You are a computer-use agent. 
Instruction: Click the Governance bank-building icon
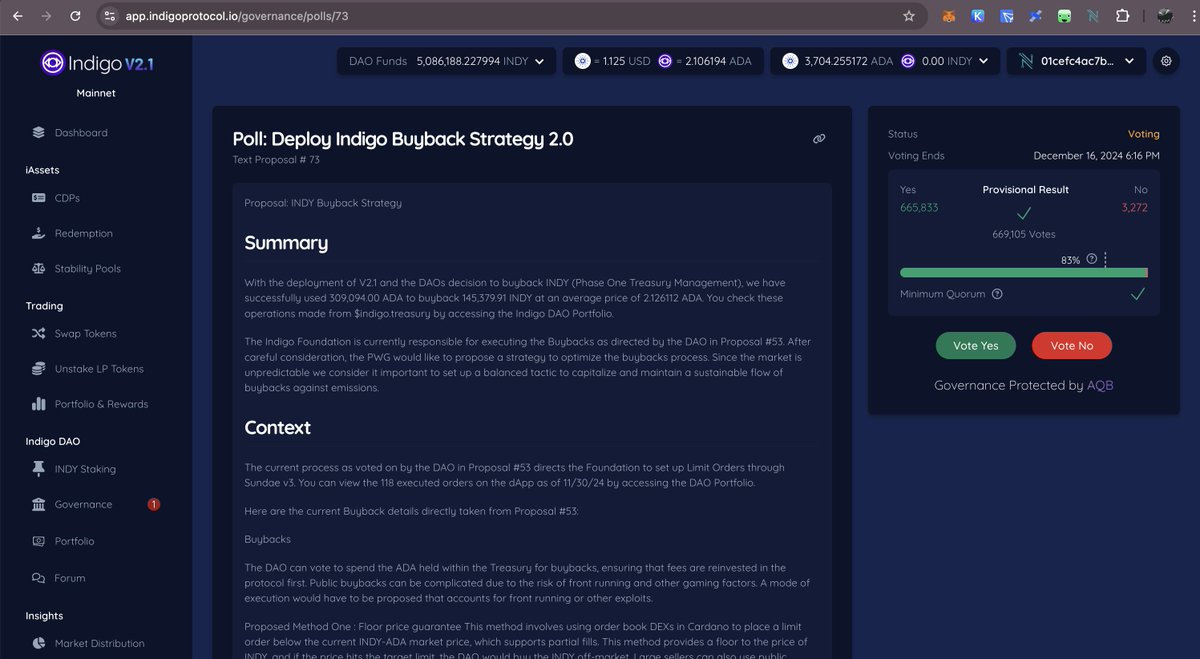pos(39,504)
